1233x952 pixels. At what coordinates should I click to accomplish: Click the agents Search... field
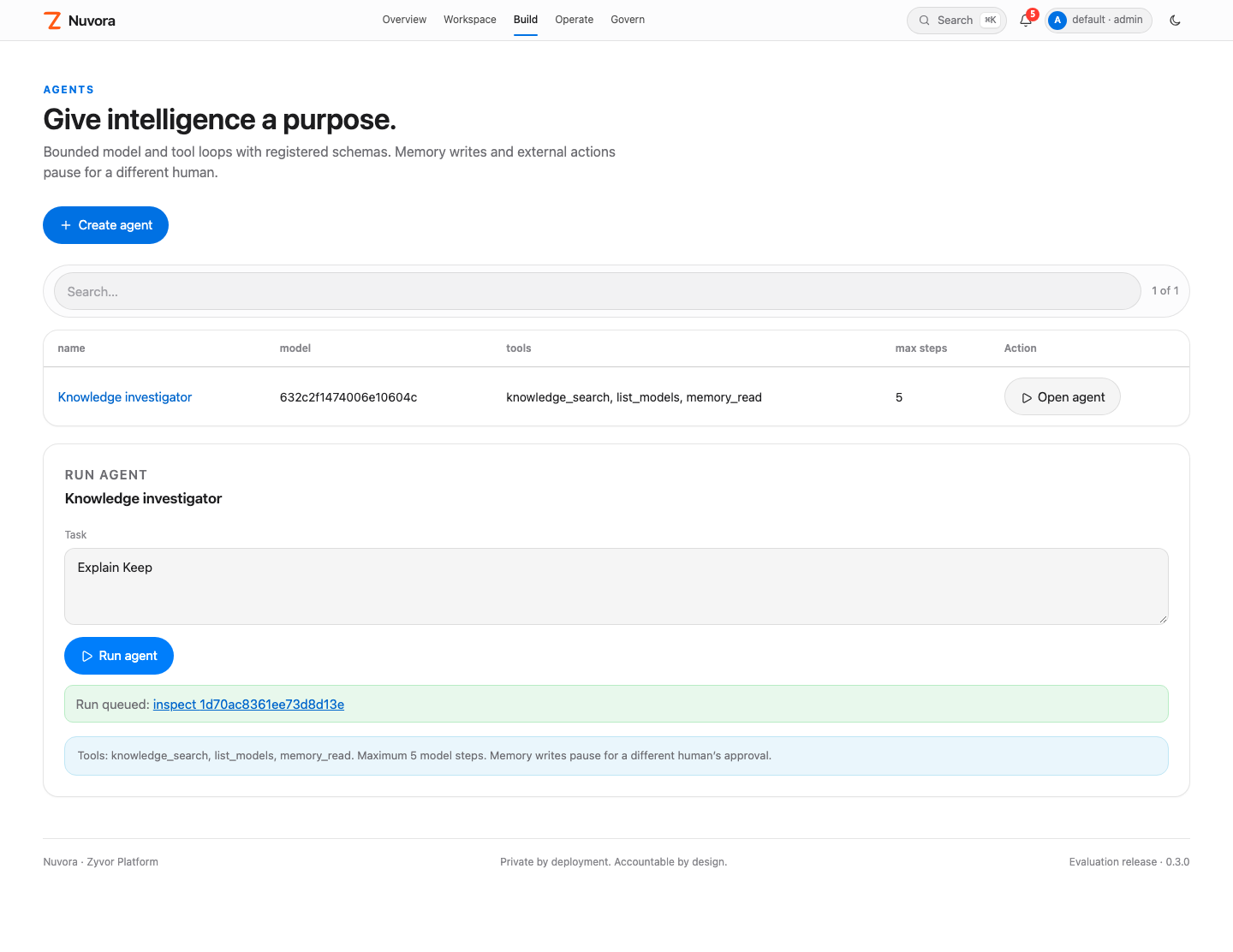click(x=598, y=291)
